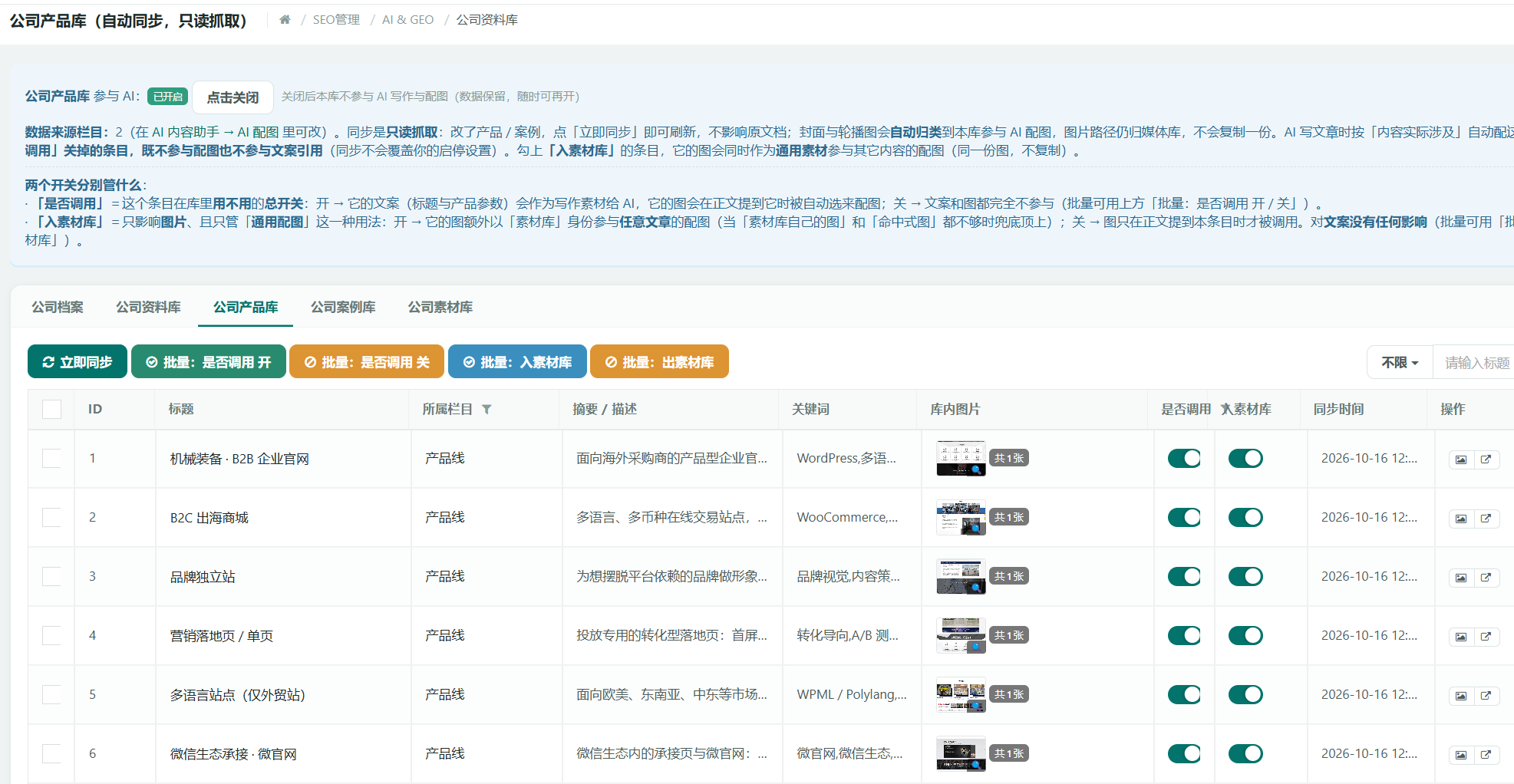The height and width of the screenshot is (784, 1514).
Task: Open external link for 营销落地页 / 单页 row
Action: [x=1486, y=637]
